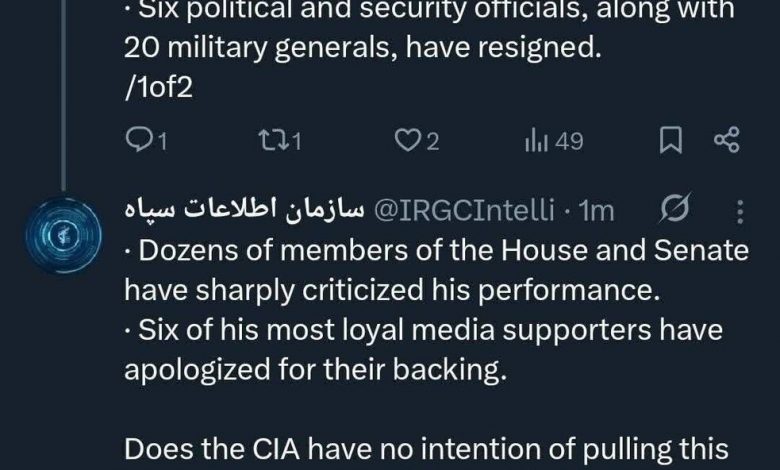Like the tweet with the heart icon
The height and width of the screenshot is (470, 780).
point(406,142)
